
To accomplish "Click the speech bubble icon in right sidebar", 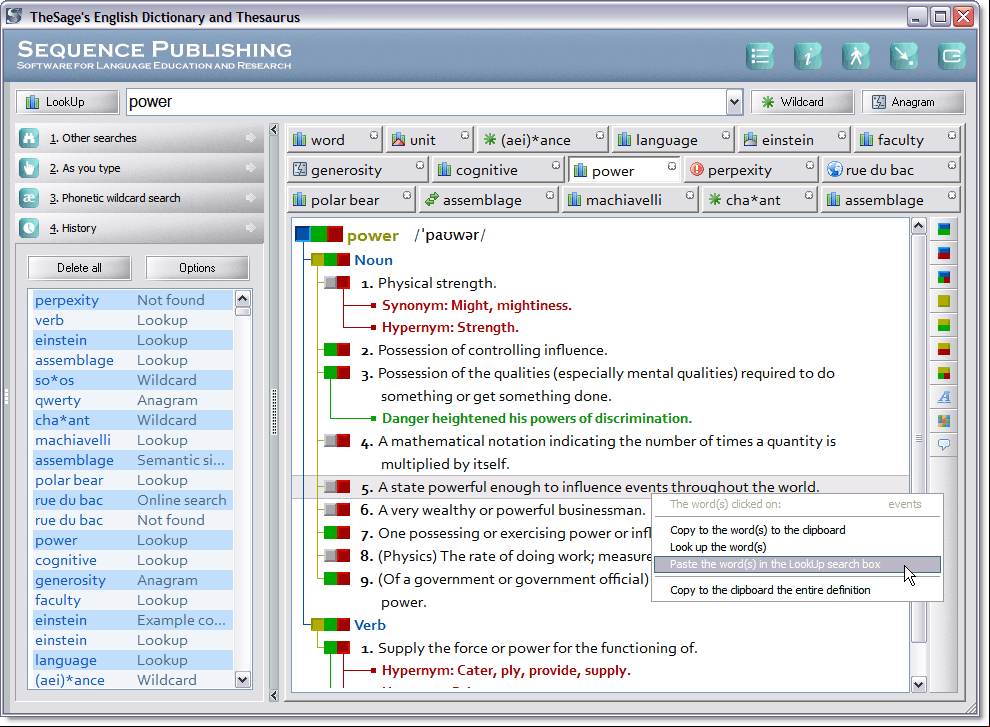I will click(x=944, y=445).
